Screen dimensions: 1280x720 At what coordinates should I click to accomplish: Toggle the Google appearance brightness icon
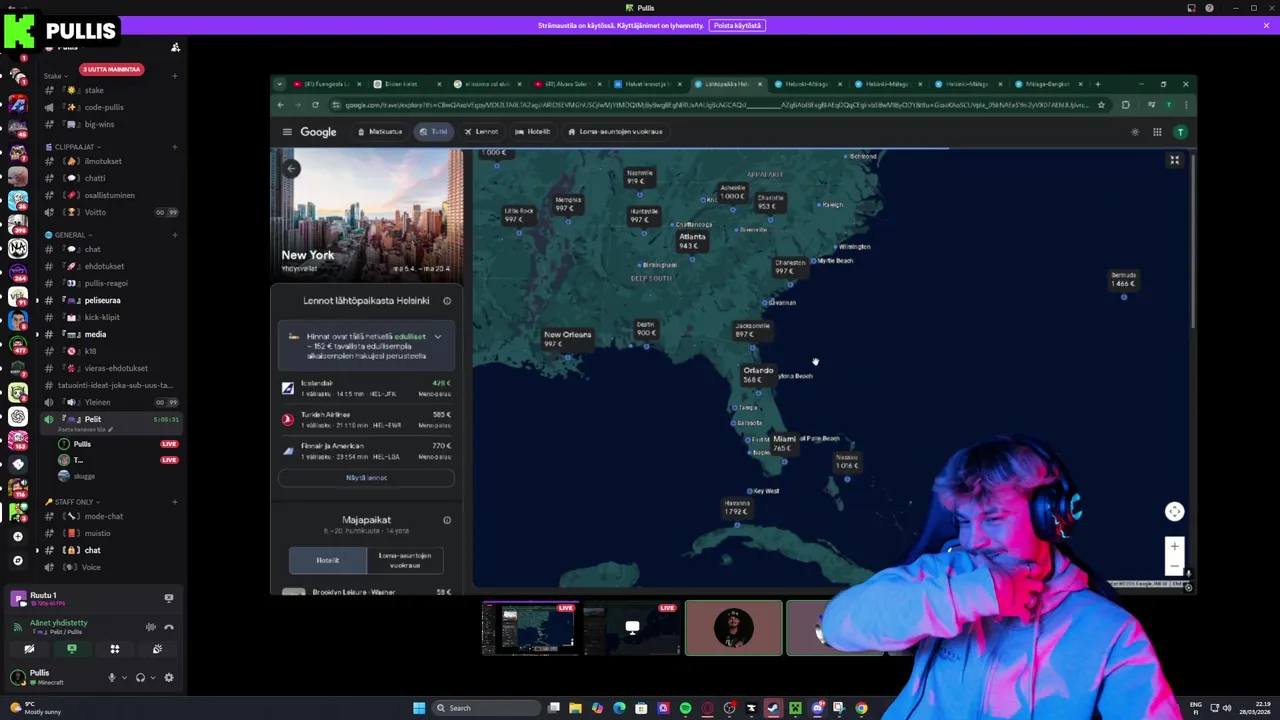pos(1135,132)
